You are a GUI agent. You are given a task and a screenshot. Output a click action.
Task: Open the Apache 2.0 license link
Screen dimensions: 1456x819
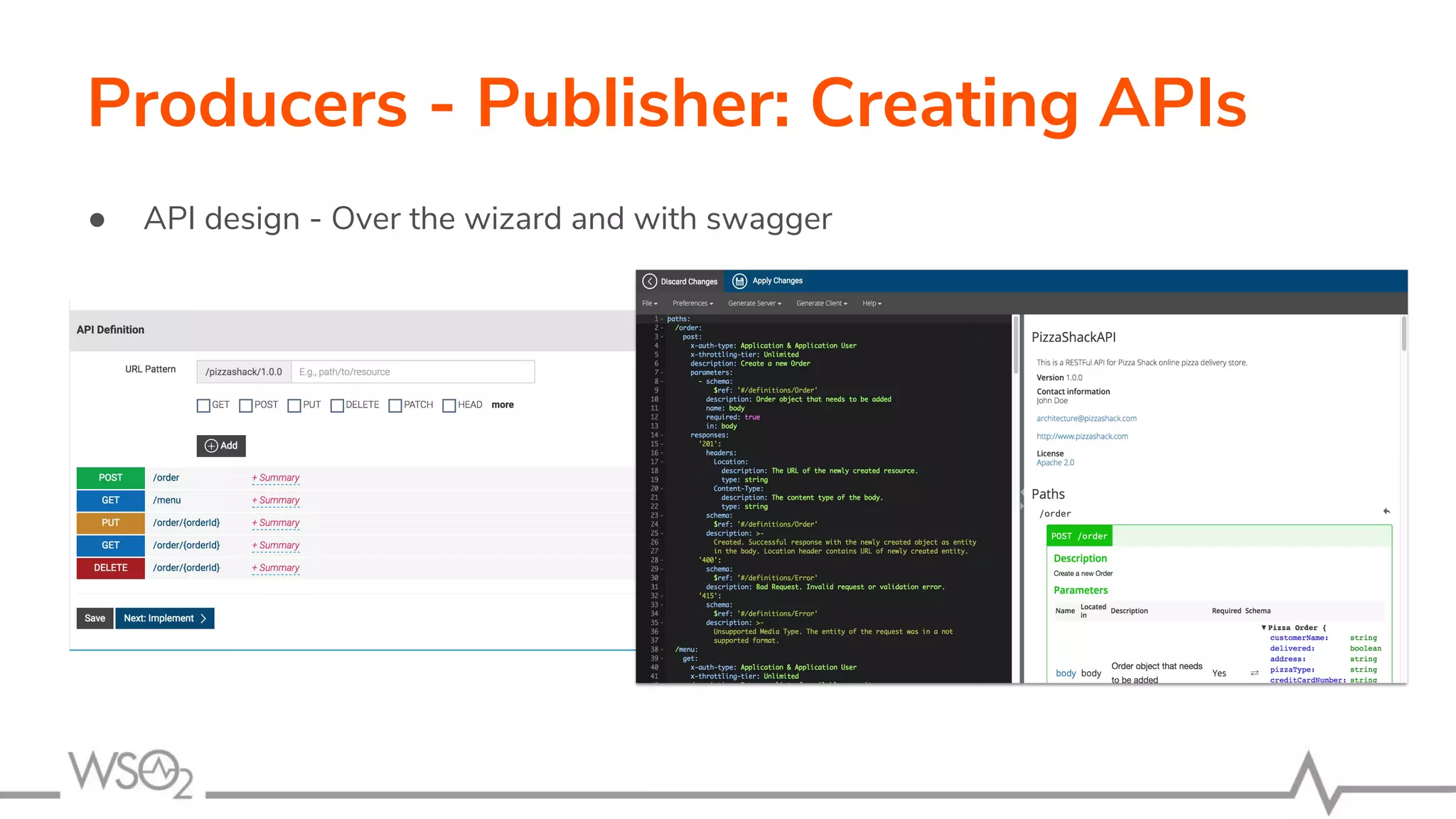pos(1055,463)
